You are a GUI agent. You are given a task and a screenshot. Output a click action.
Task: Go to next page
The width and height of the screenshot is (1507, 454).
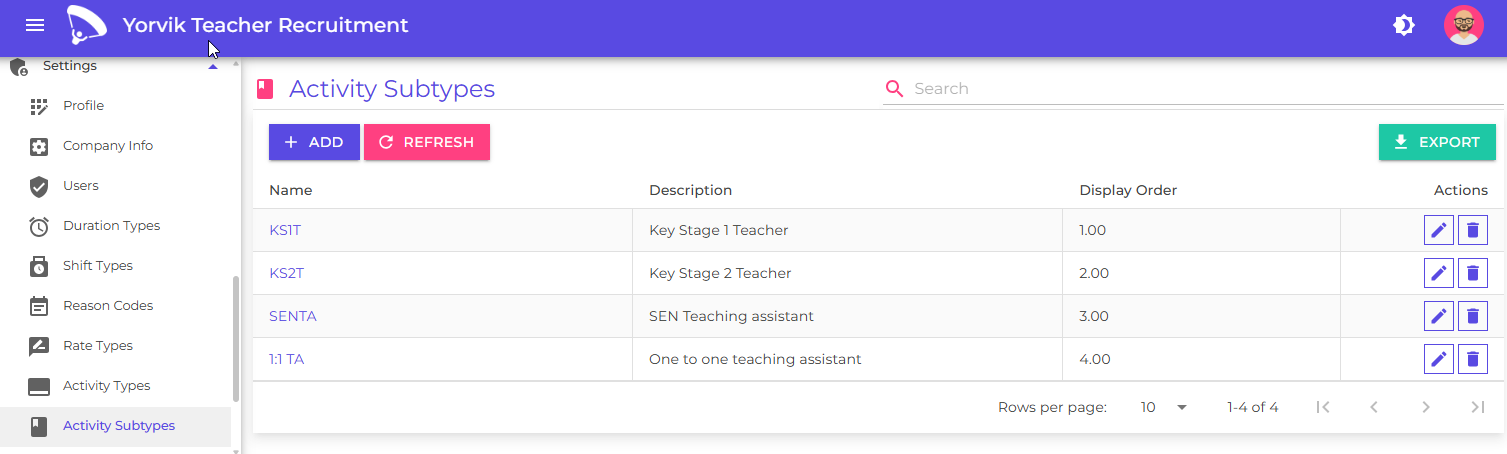1426,407
